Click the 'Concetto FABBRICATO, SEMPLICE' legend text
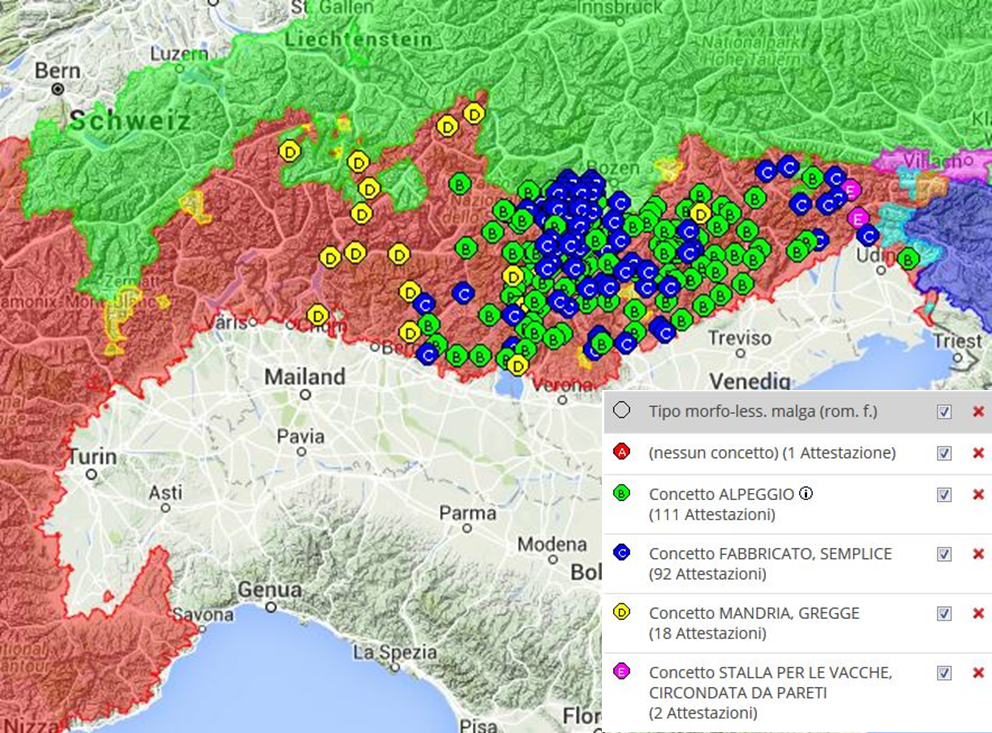The width and height of the screenshot is (992, 733). 769,553
